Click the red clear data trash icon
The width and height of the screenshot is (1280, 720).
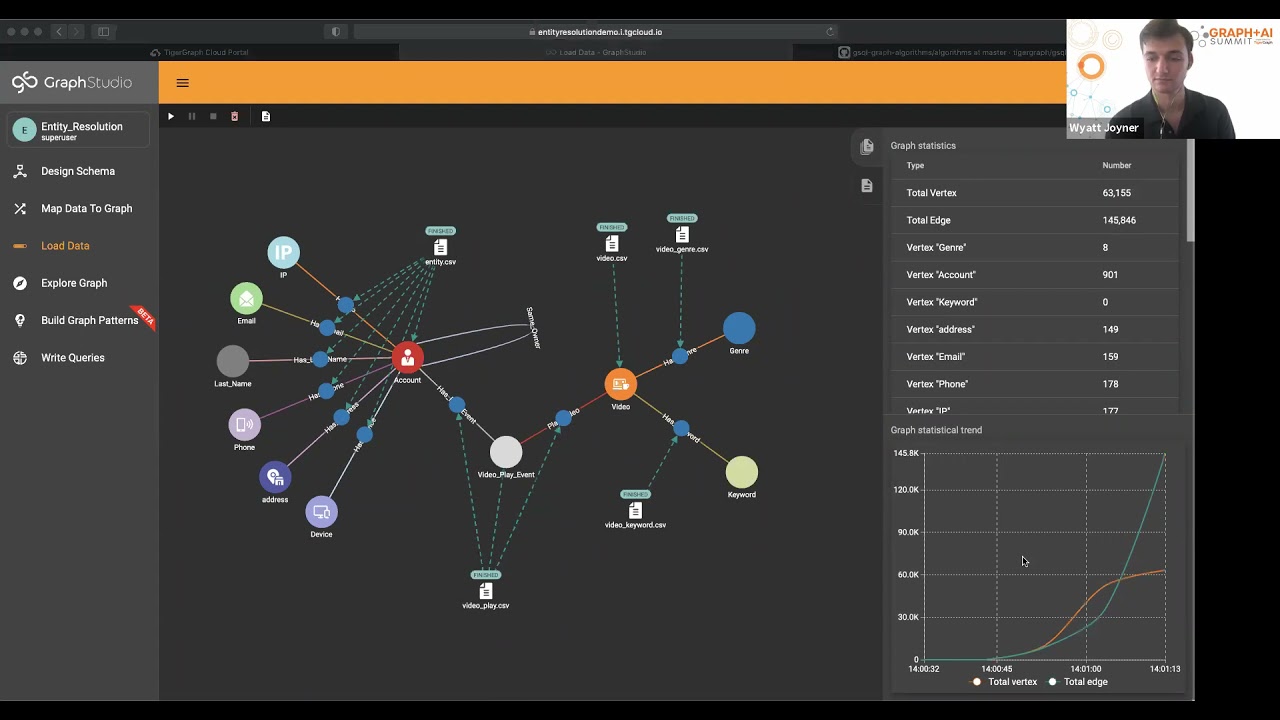click(235, 116)
